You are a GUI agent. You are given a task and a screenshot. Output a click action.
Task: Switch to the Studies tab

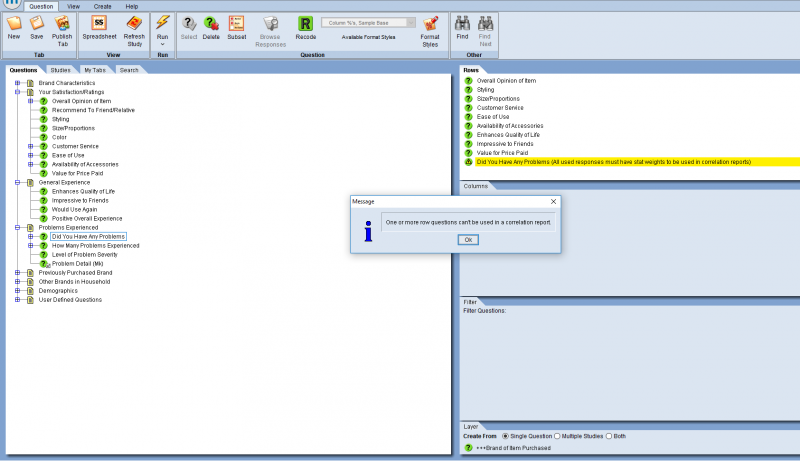tap(60, 70)
